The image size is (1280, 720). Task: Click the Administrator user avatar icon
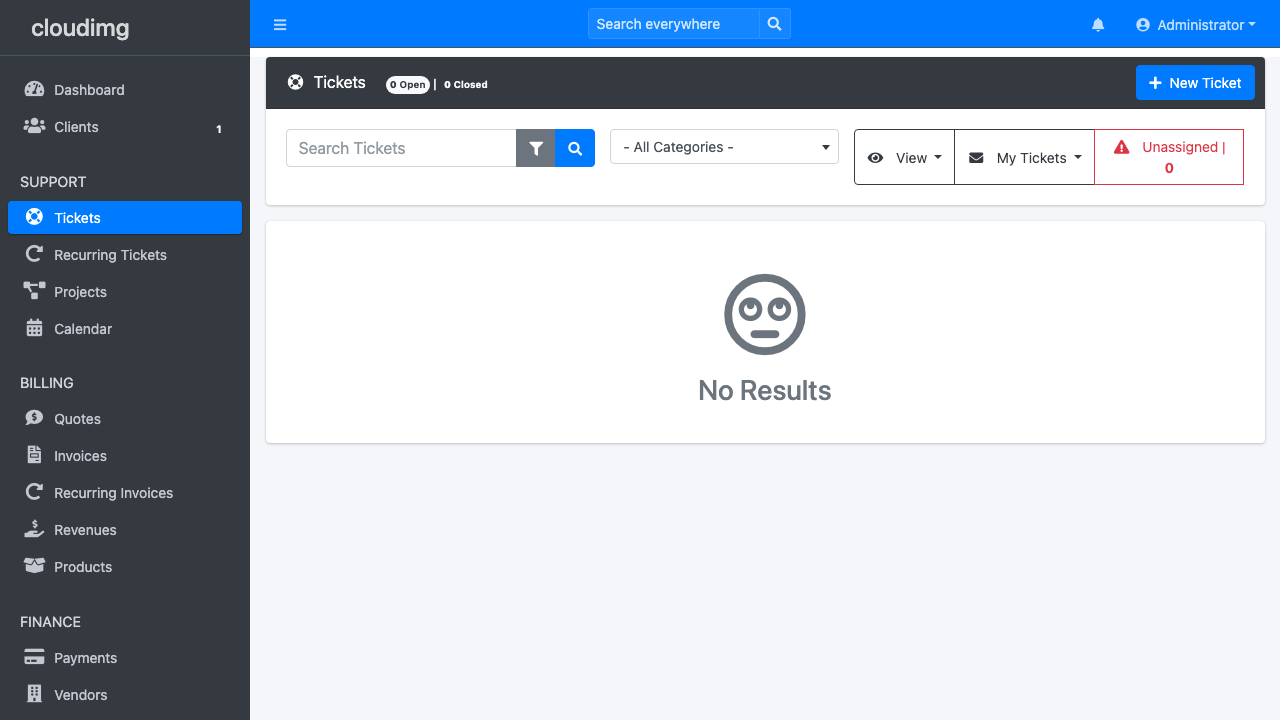pyautogui.click(x=1143, y=25)
